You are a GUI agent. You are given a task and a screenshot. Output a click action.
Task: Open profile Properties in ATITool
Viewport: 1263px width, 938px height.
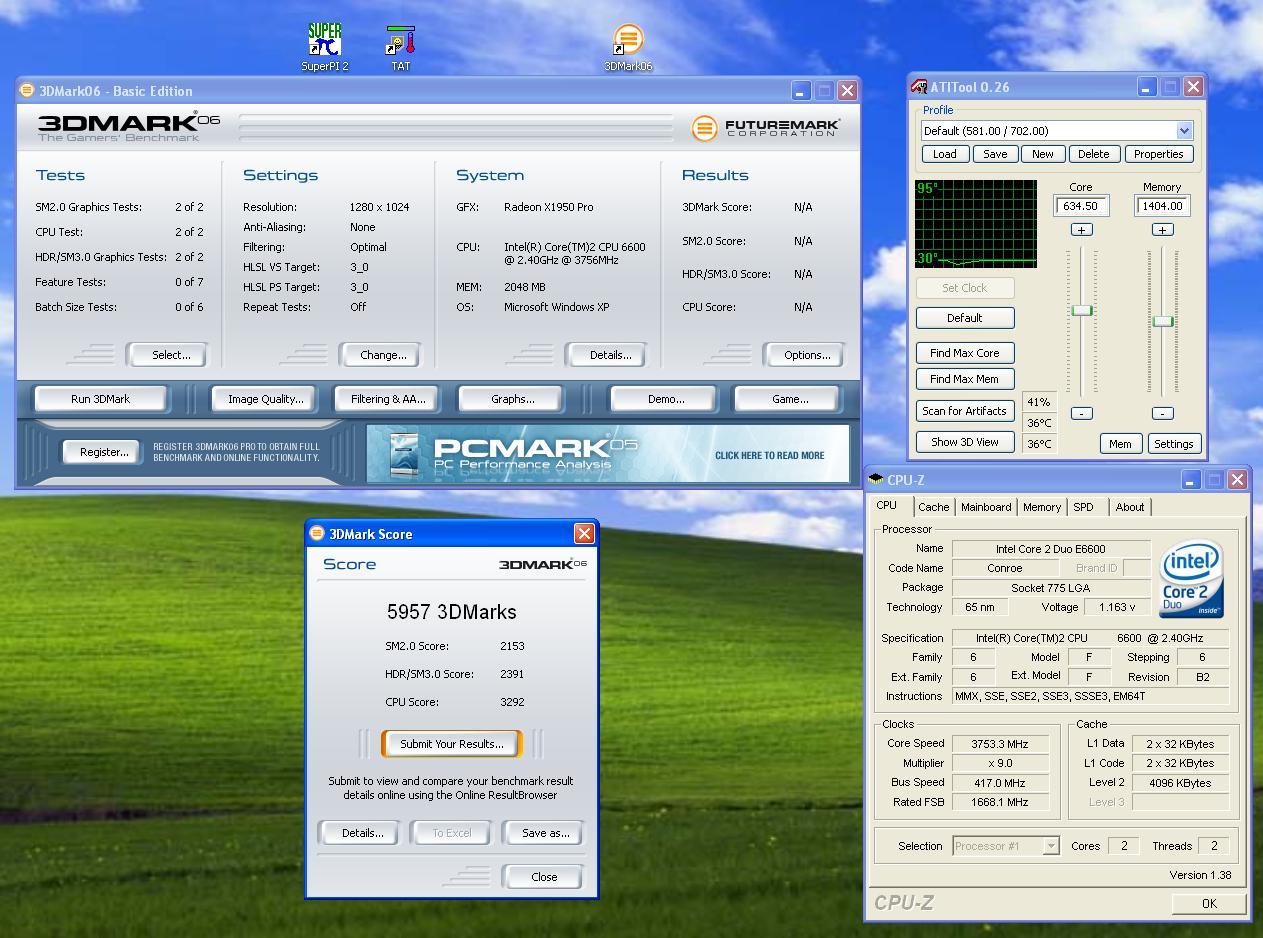(x=1159, y=154)
